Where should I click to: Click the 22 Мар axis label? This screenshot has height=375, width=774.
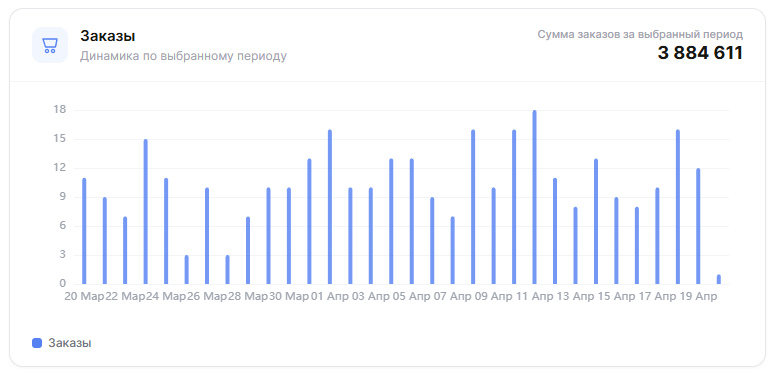point(125,297)
